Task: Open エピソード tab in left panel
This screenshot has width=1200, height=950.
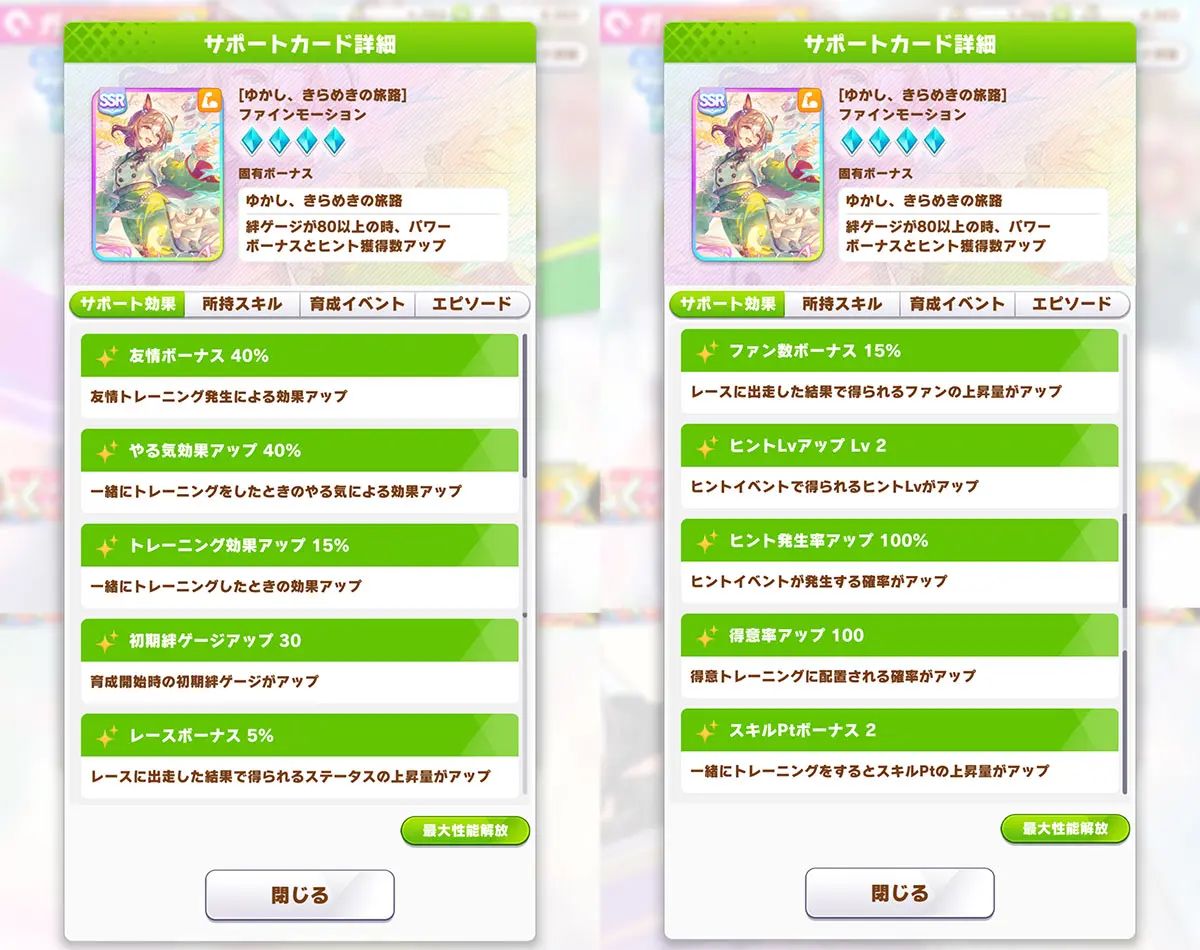Action: point(472,304)
